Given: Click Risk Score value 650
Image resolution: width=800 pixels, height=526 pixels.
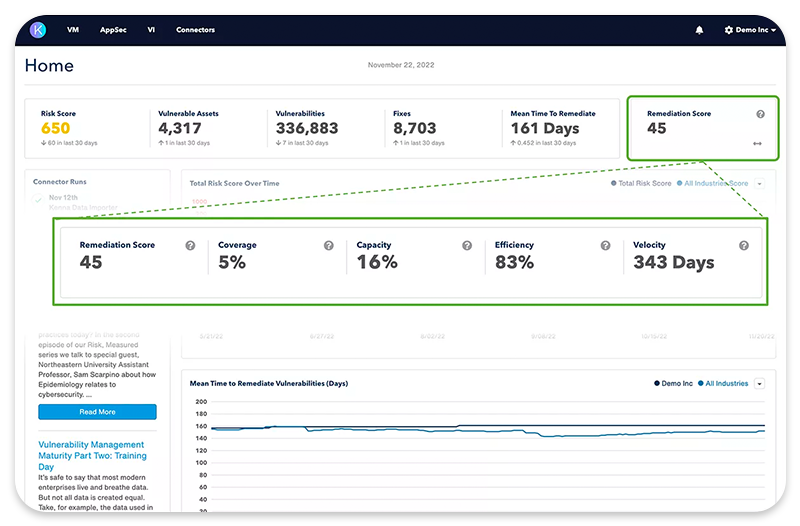Looking at the screenshot, I should 56,128.
